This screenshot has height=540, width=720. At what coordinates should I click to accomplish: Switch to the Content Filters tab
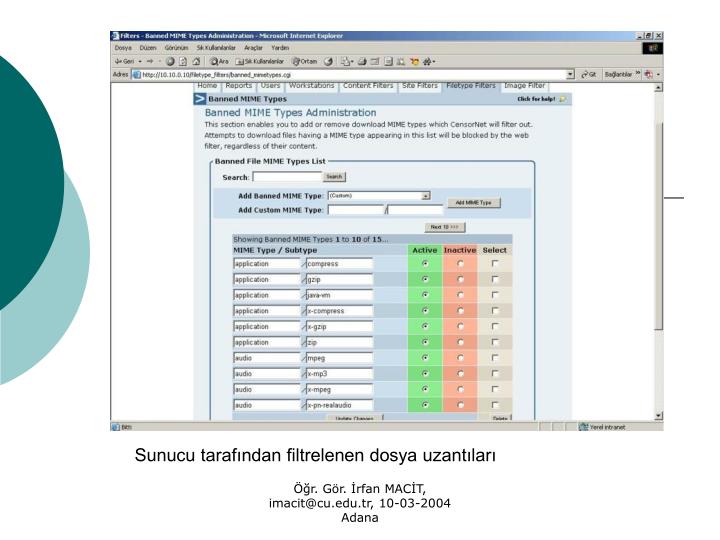[368, 86]
